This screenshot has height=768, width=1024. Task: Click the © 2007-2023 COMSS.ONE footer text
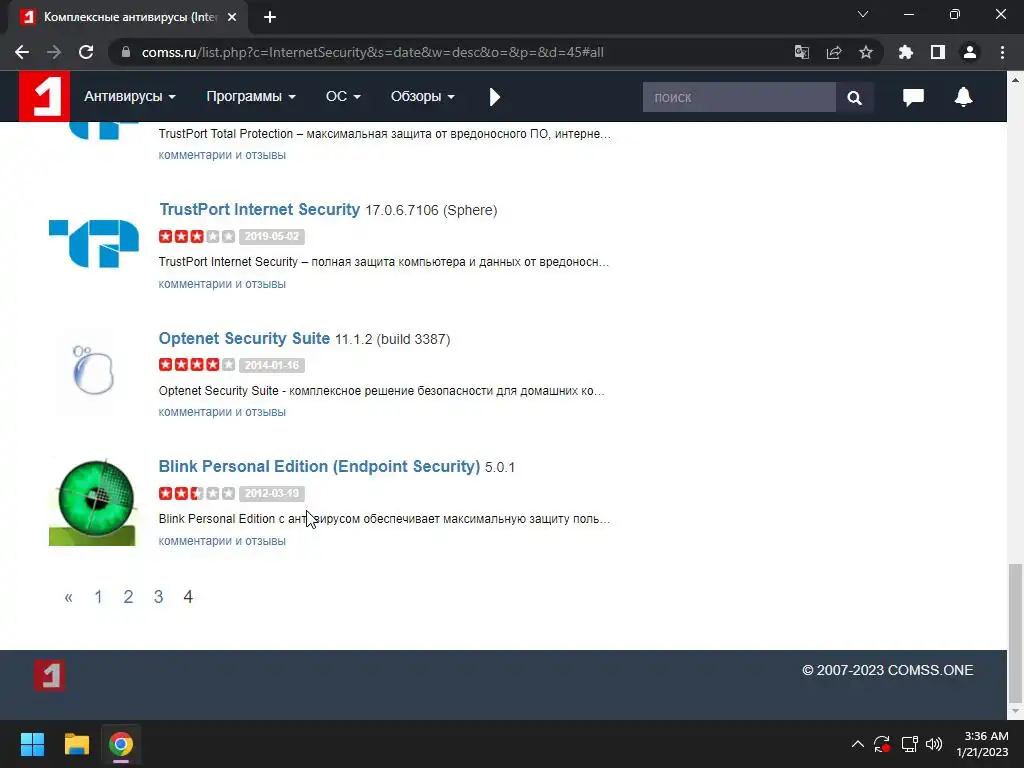coord(888,670)
